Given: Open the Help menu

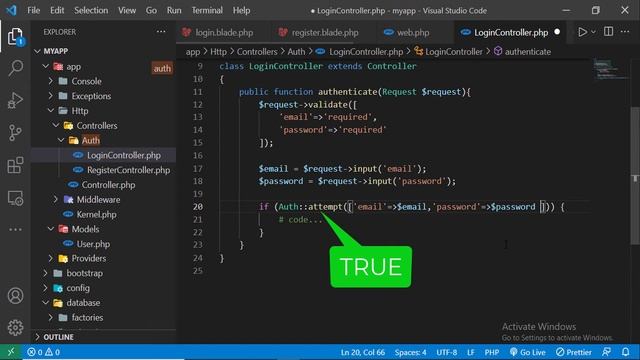Looking at the screenshot, I should pyautogui.click(x=241, y=10).
